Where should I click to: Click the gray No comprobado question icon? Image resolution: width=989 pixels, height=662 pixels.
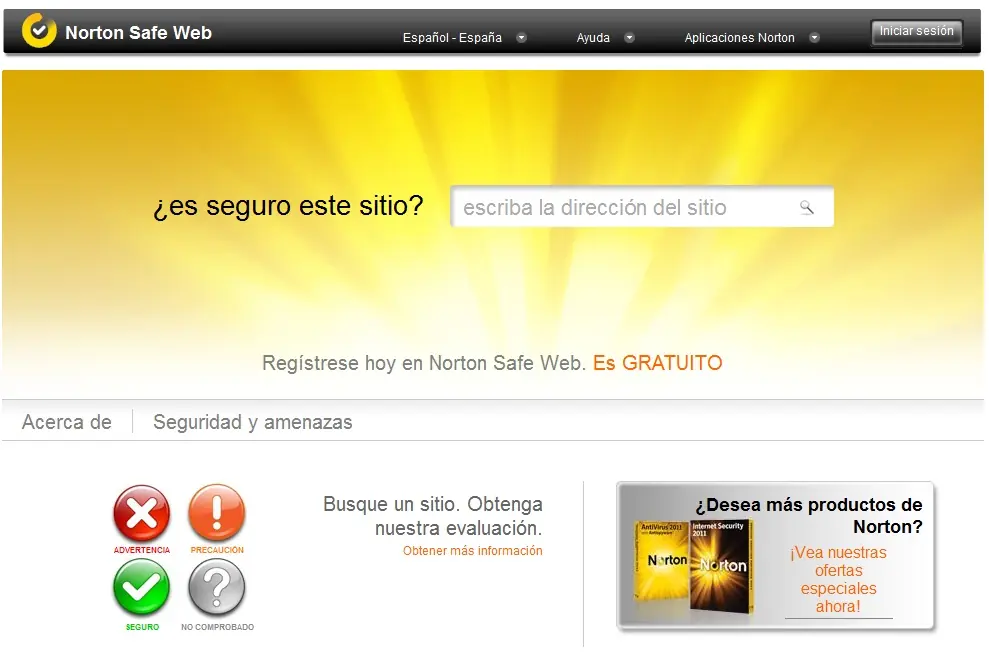217,588
